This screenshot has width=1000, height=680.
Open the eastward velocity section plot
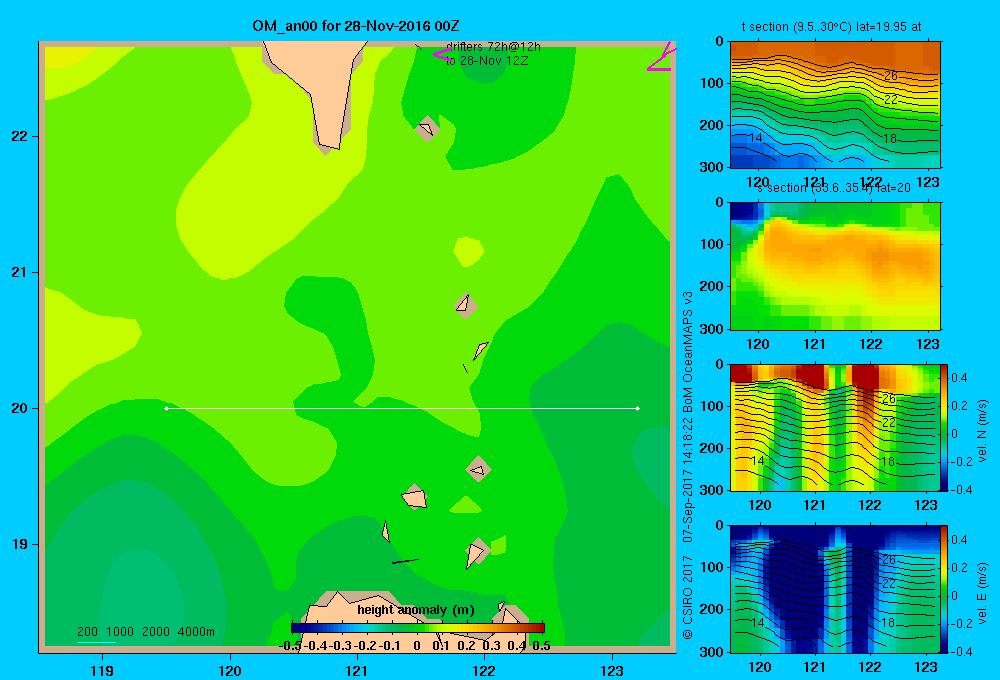point(834,589)
